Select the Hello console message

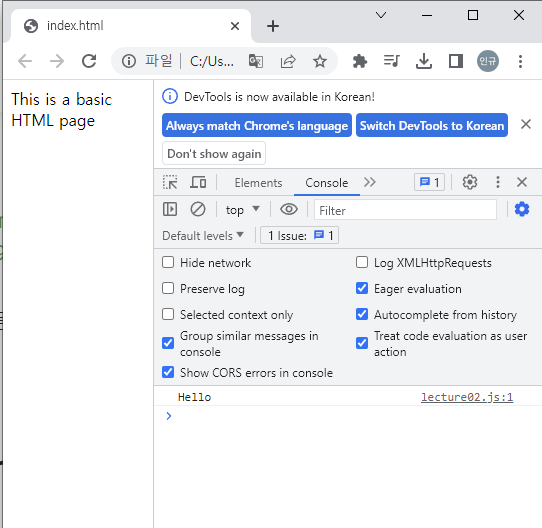194,397
